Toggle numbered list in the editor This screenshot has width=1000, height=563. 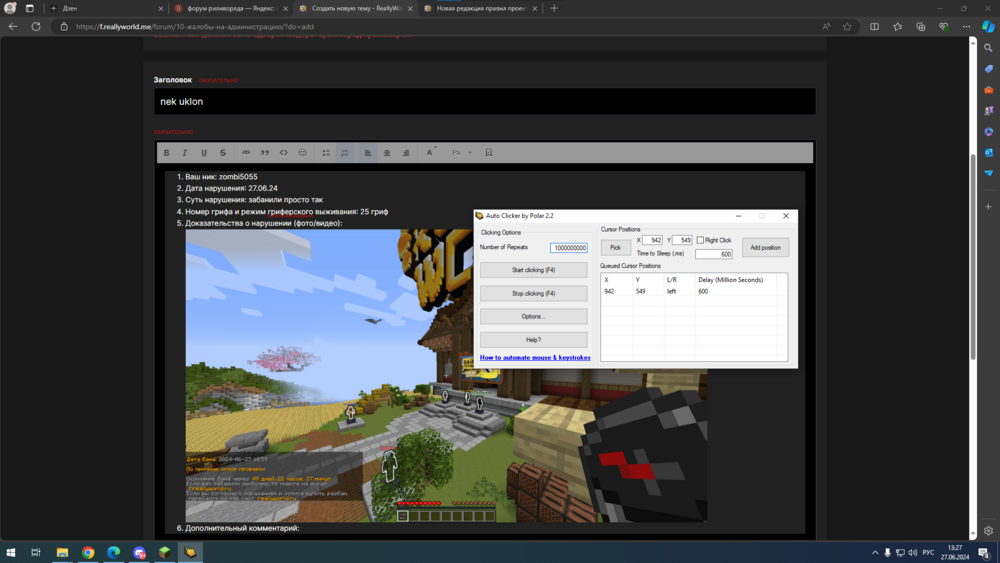(345, 153)
